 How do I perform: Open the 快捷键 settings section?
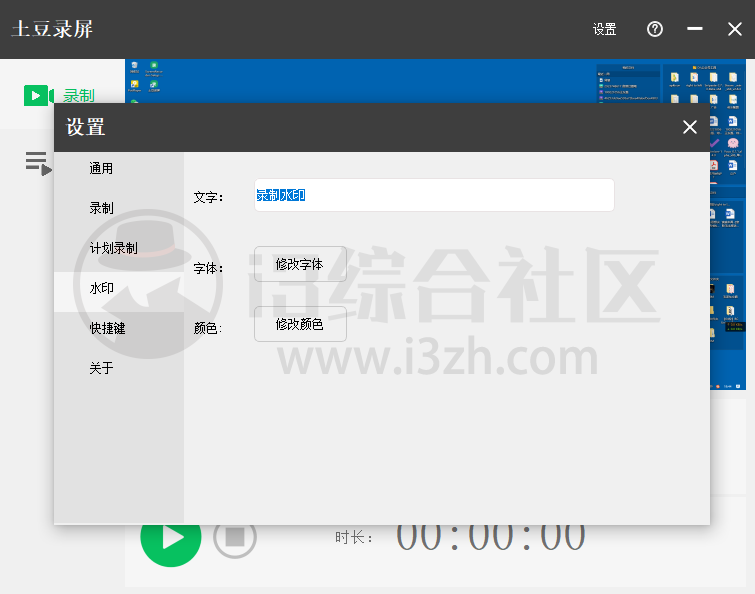point(118,328)
